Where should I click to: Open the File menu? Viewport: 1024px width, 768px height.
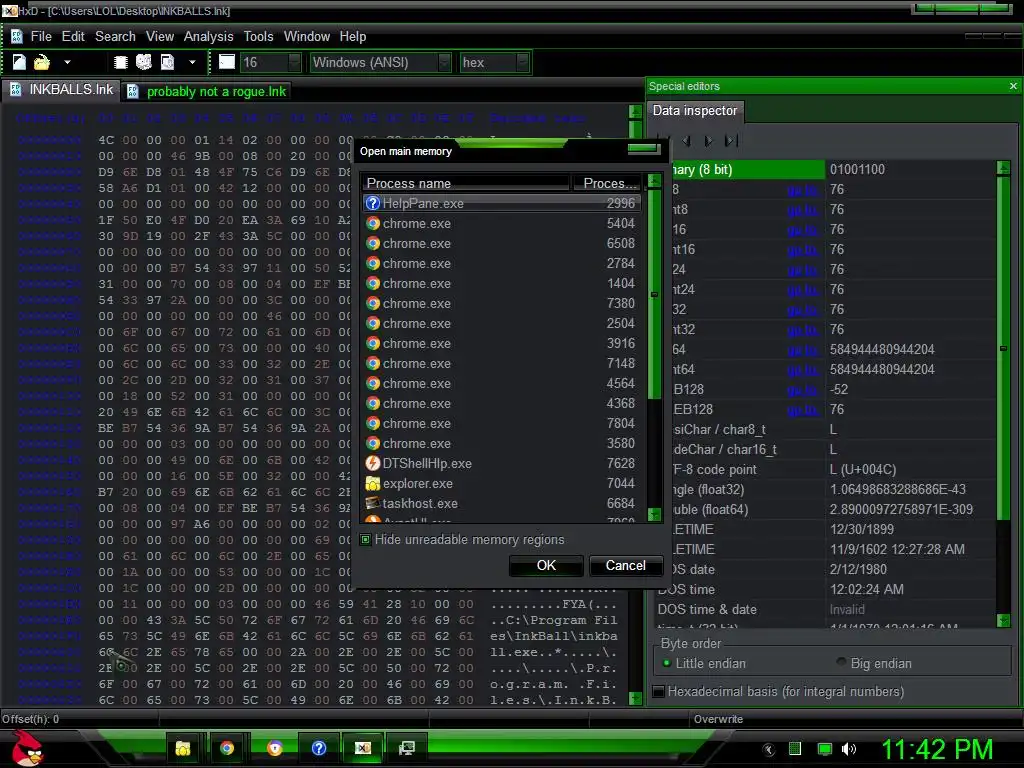(x=40, y=37)
